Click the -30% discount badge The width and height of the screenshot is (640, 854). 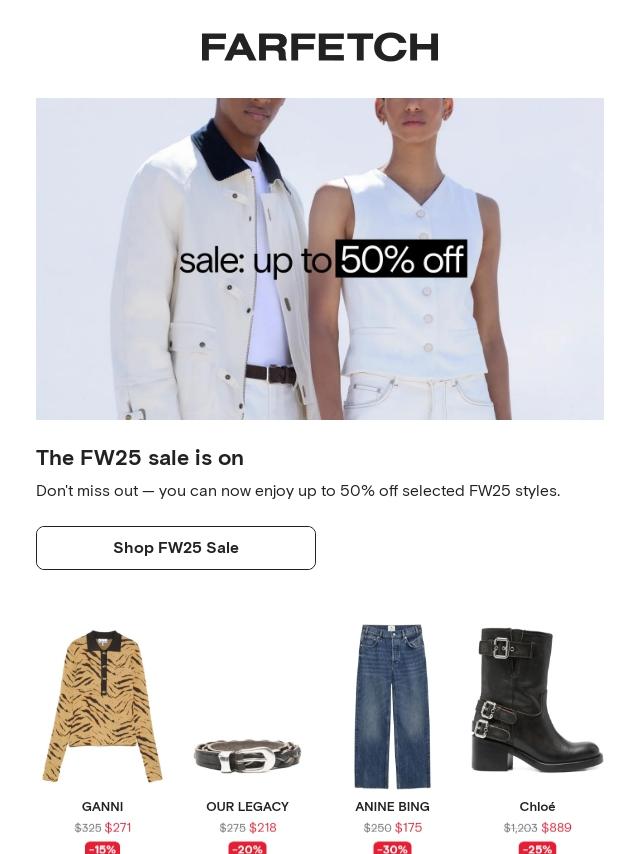pyautogui.click(x=392, y=848)
